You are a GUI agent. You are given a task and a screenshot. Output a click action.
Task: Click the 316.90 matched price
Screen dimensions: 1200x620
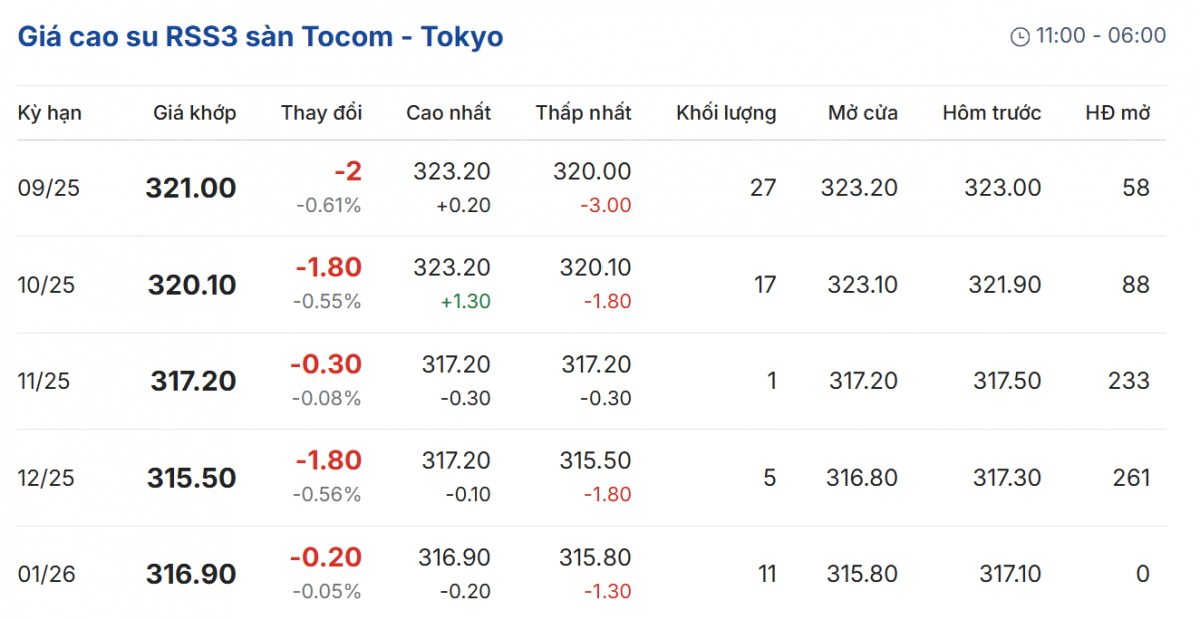coord(191,574)
